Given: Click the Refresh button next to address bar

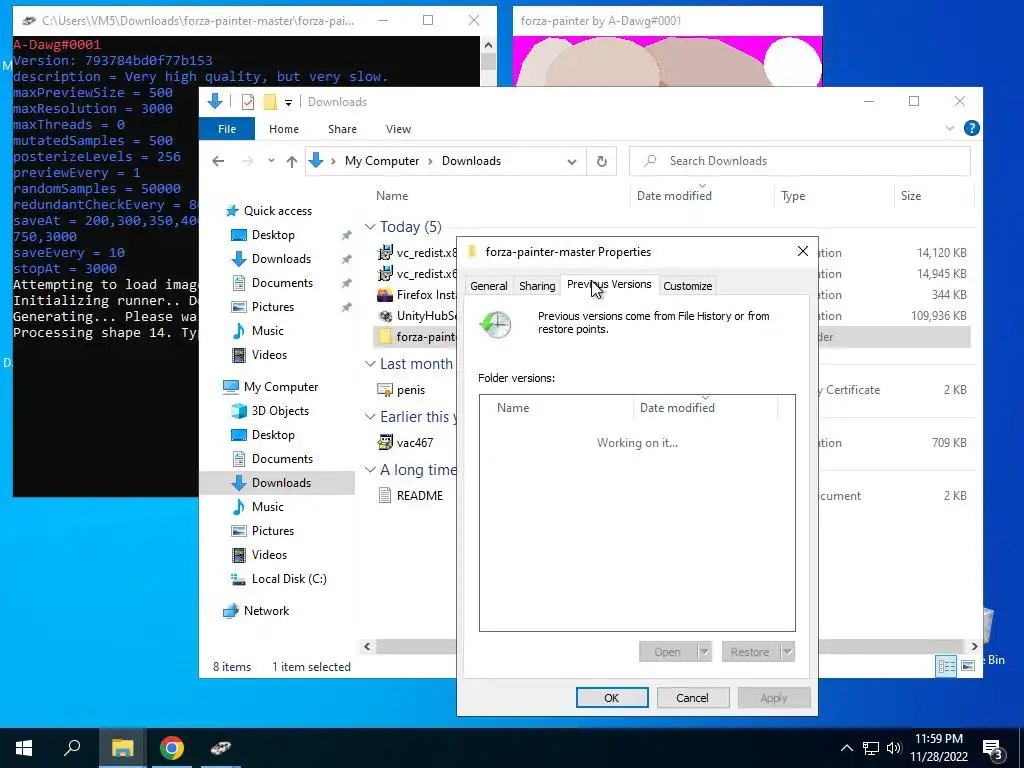Looking at the screenshot, I should [601, 161].
